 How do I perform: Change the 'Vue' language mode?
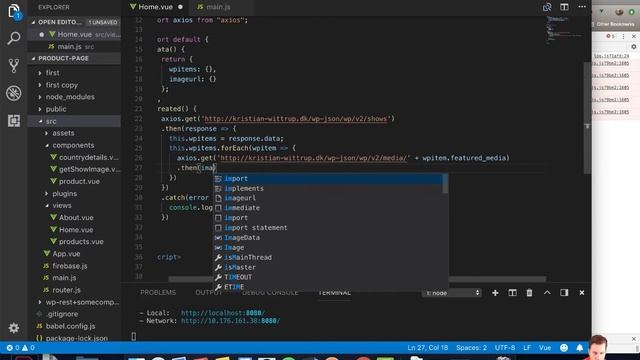(545, 348)
